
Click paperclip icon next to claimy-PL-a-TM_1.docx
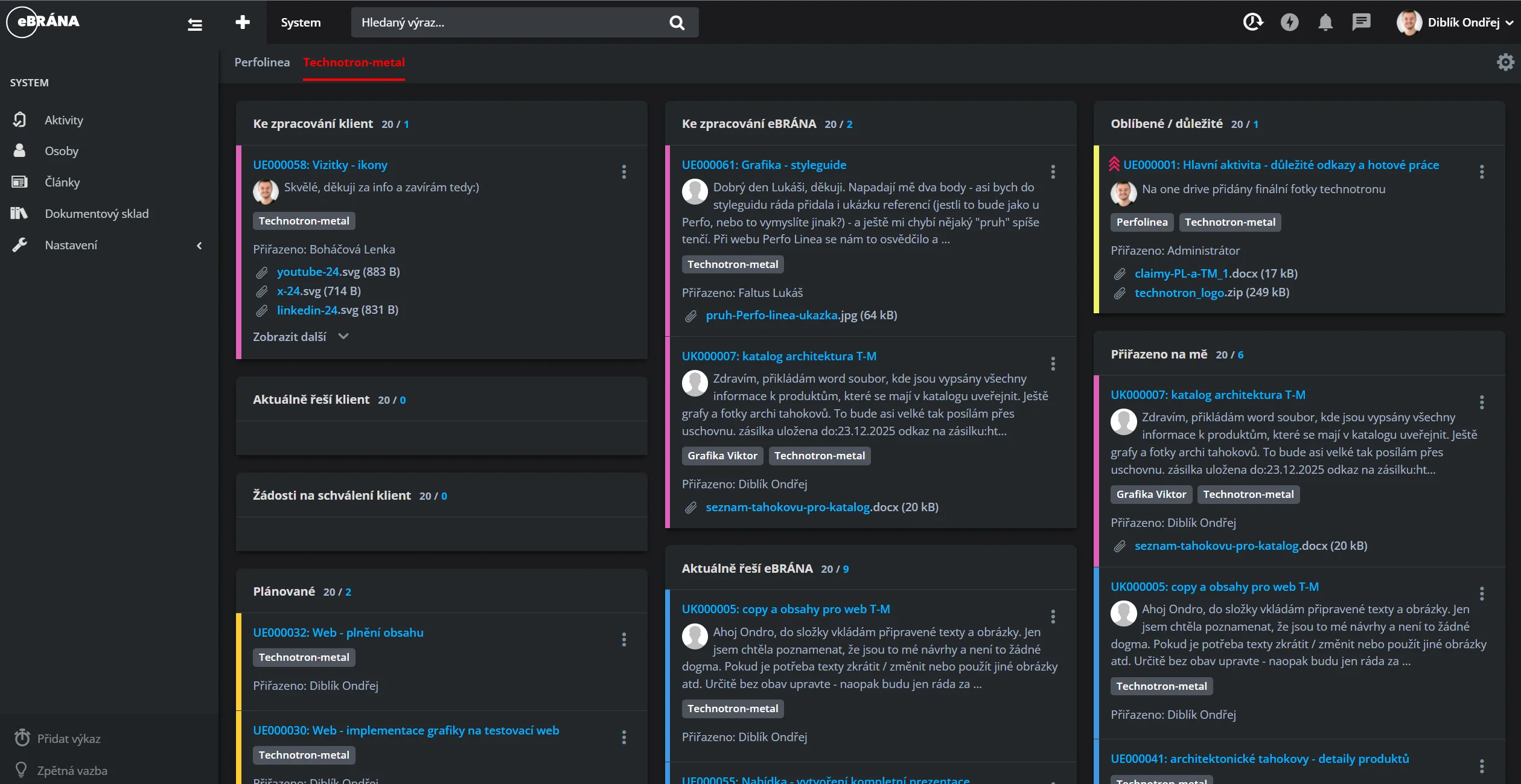coord(1120,275)
